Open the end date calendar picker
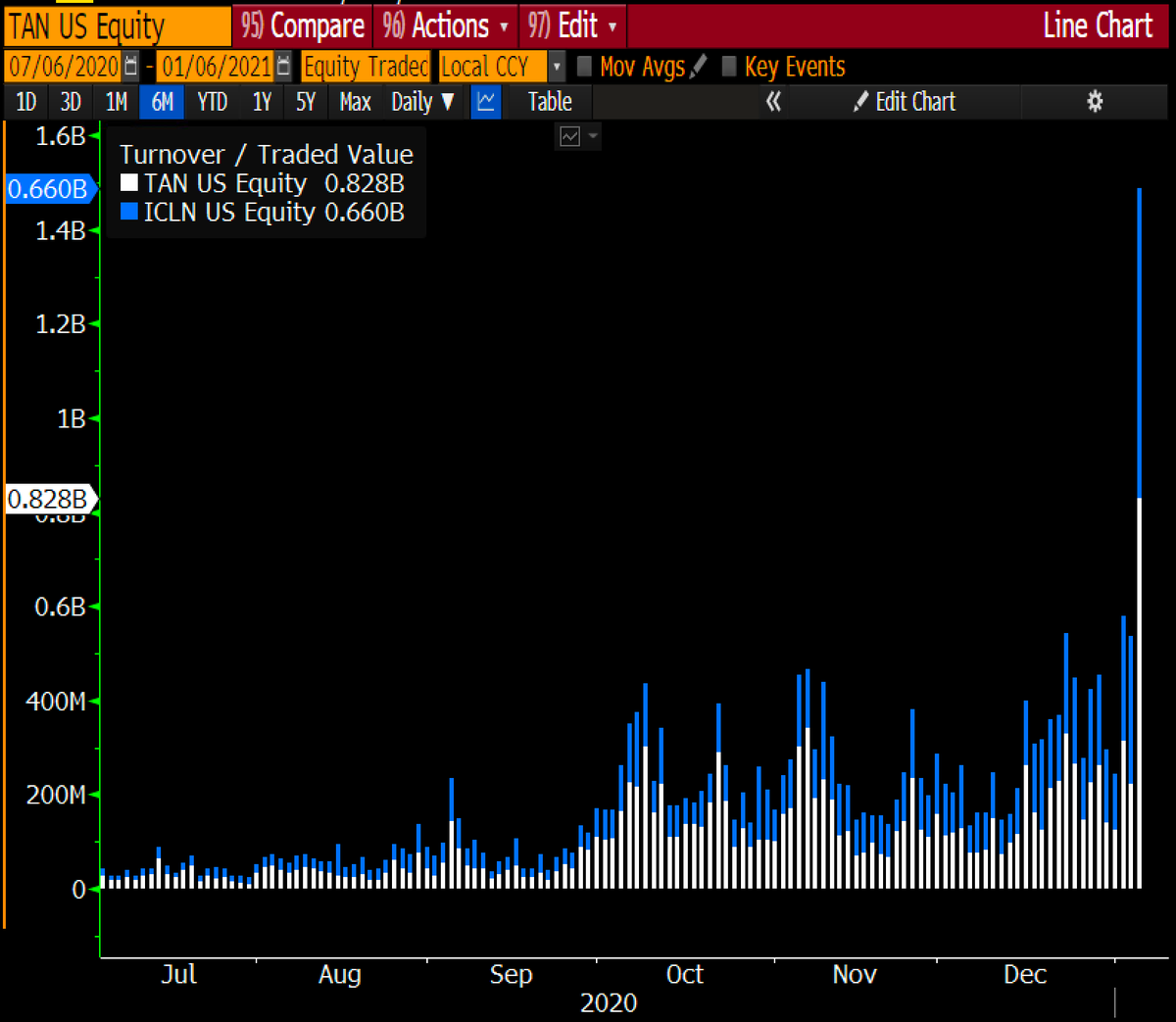1176x1022 pixels. (x=283, y=67)
